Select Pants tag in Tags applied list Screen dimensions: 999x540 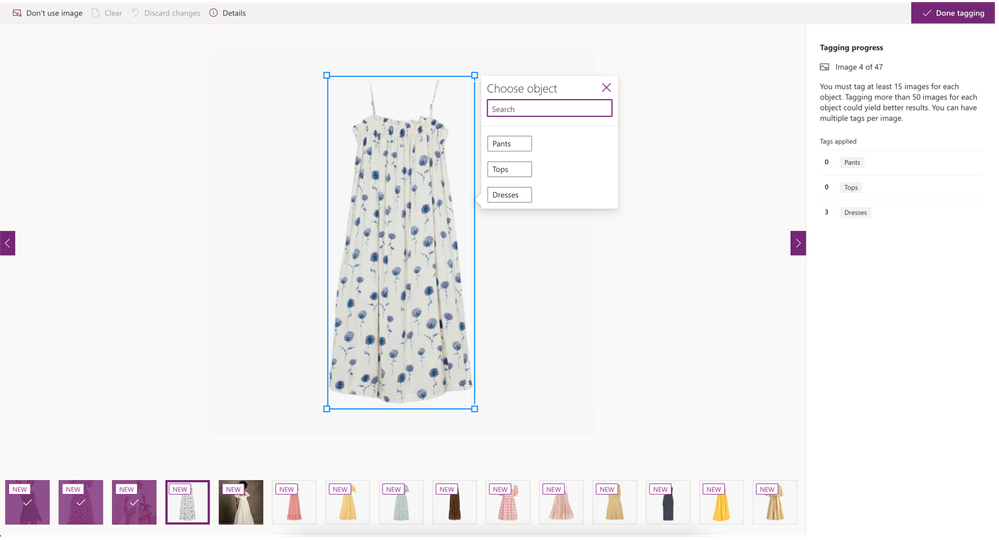(x=852, y=162)
